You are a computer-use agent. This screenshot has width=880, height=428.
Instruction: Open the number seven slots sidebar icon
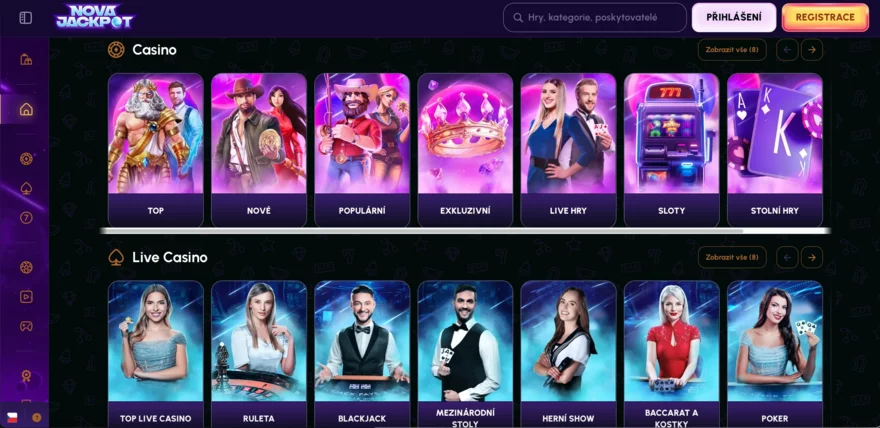(x=26, y=218)
